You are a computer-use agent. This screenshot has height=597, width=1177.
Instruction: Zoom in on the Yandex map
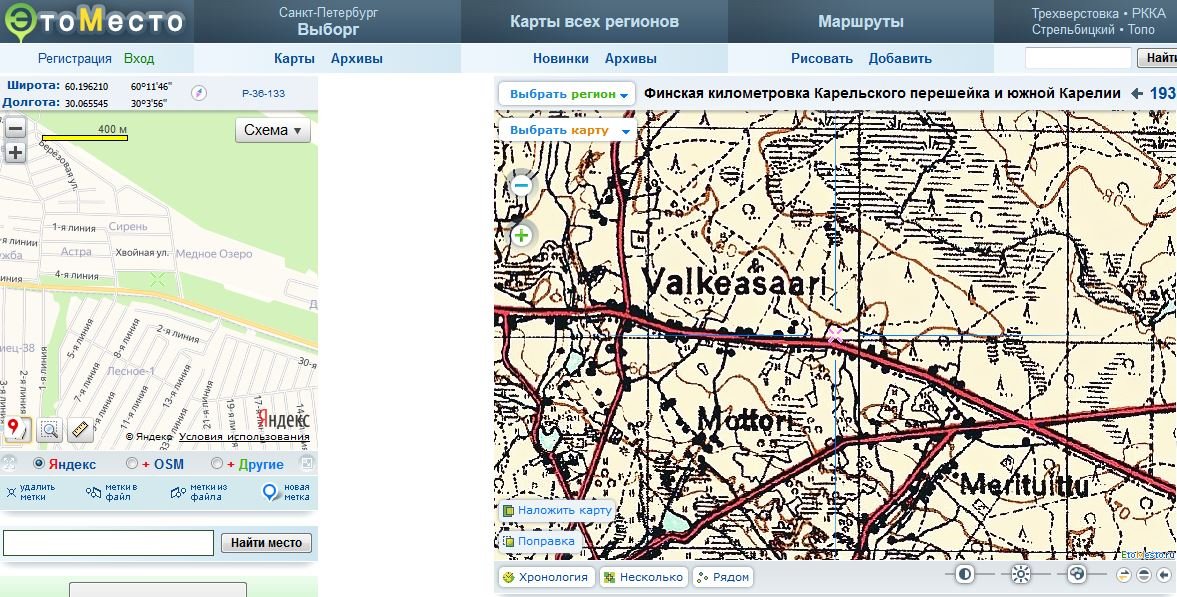click(15, 153)
